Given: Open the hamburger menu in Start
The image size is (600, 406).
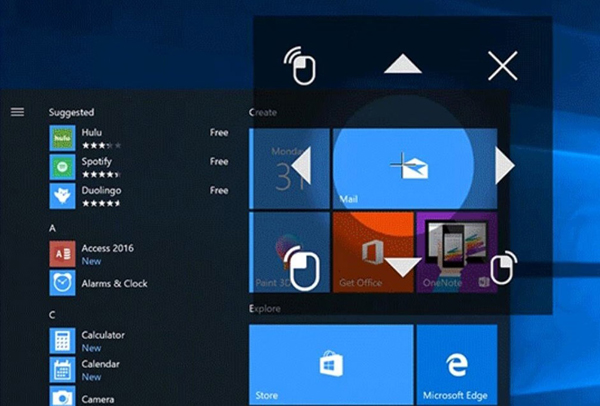Looking at the screenshot, I should click(x=16, y=111).
